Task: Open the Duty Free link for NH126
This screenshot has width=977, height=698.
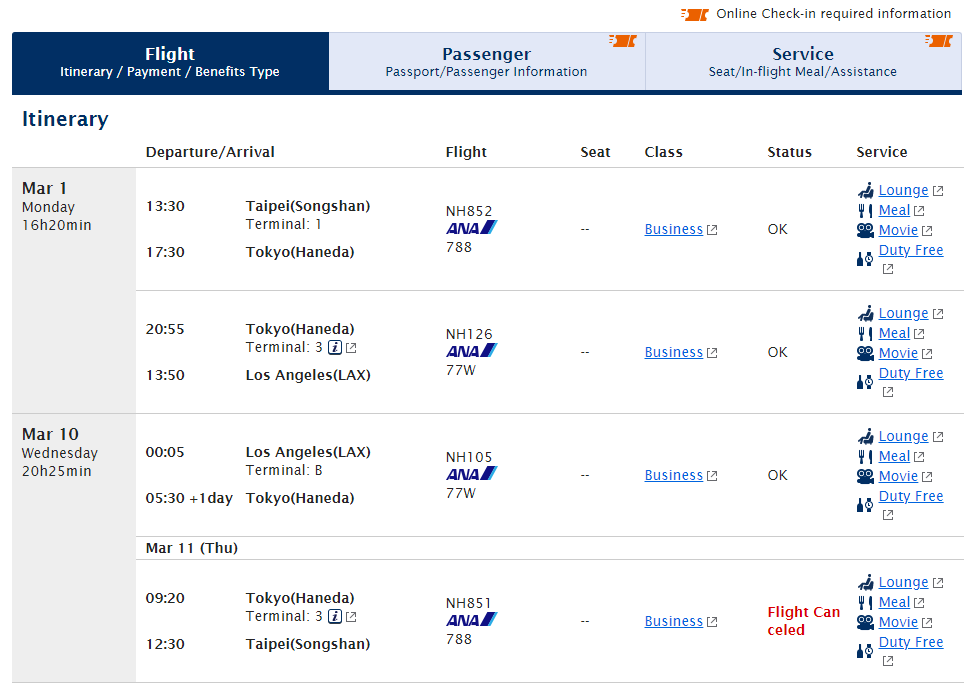Action: point(911,373)
